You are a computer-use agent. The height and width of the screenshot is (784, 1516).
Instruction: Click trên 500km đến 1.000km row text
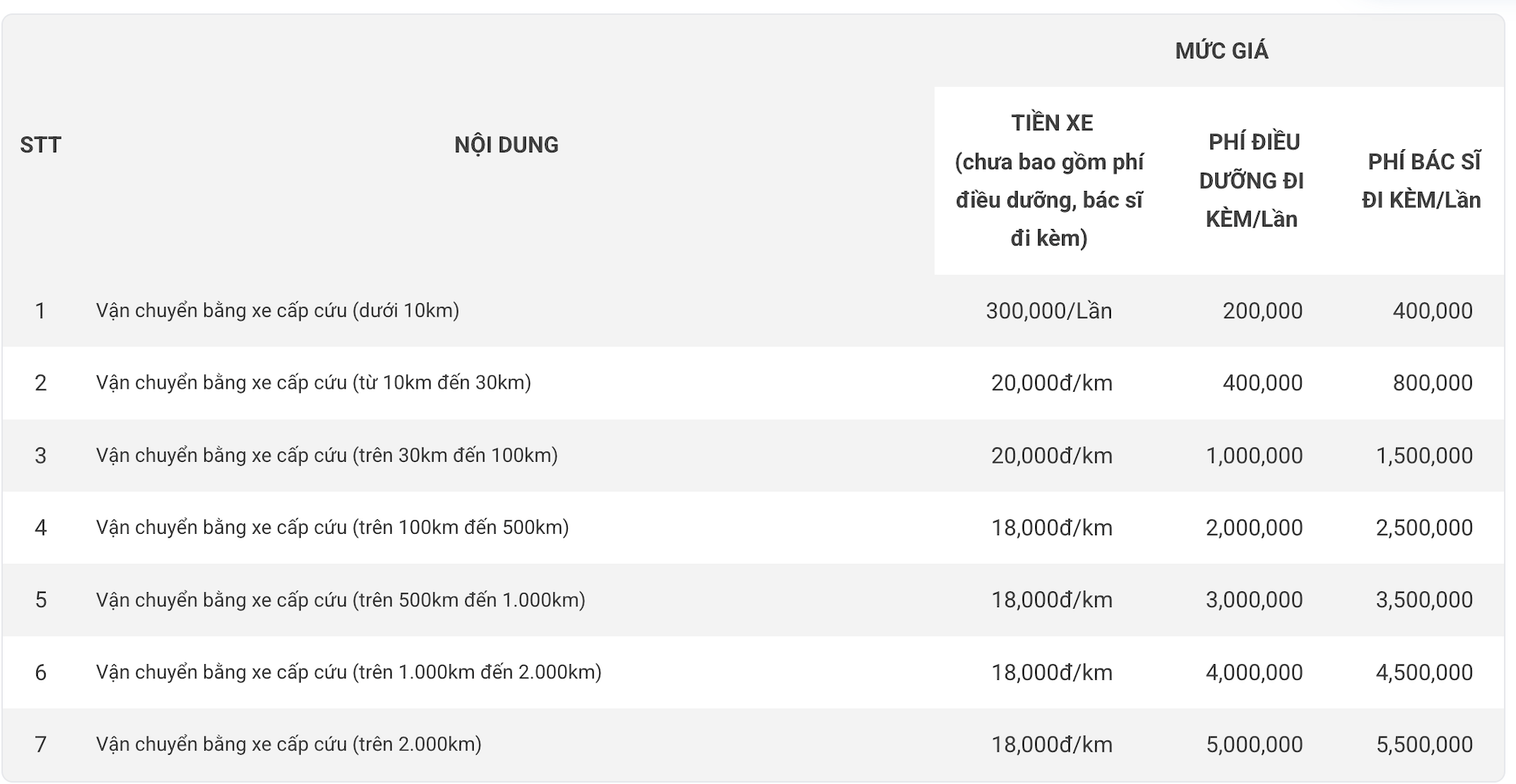point(341,600)
